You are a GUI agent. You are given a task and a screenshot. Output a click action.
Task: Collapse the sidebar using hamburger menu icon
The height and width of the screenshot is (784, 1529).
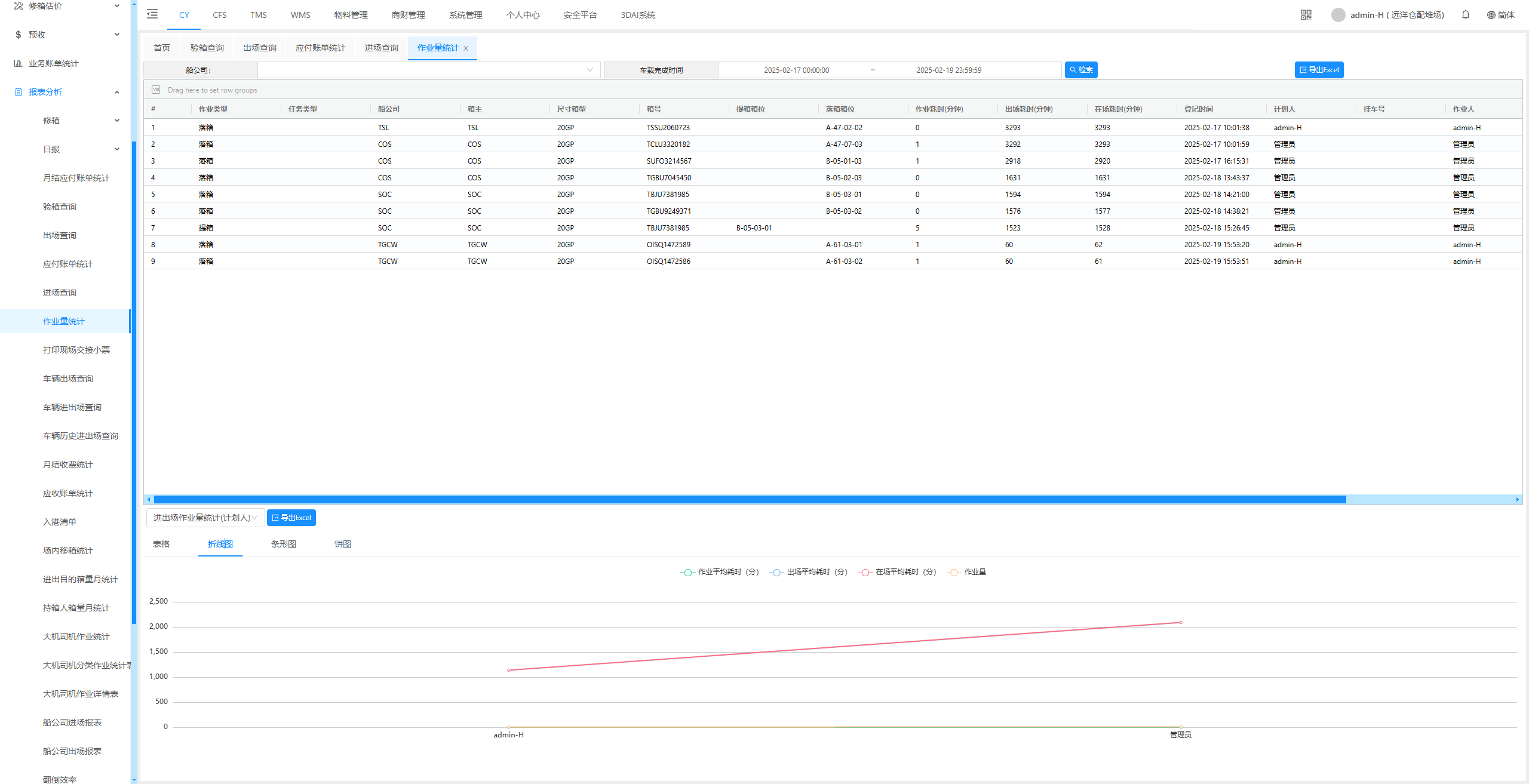(x=152, y=14)
